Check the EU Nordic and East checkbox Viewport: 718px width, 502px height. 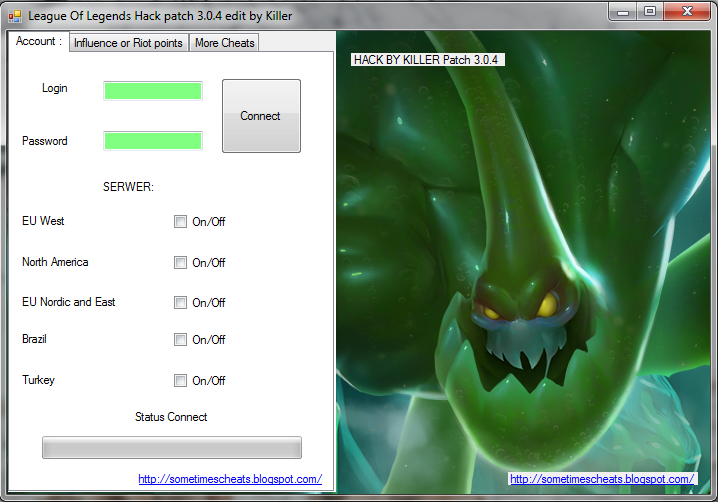pos(180,303)
